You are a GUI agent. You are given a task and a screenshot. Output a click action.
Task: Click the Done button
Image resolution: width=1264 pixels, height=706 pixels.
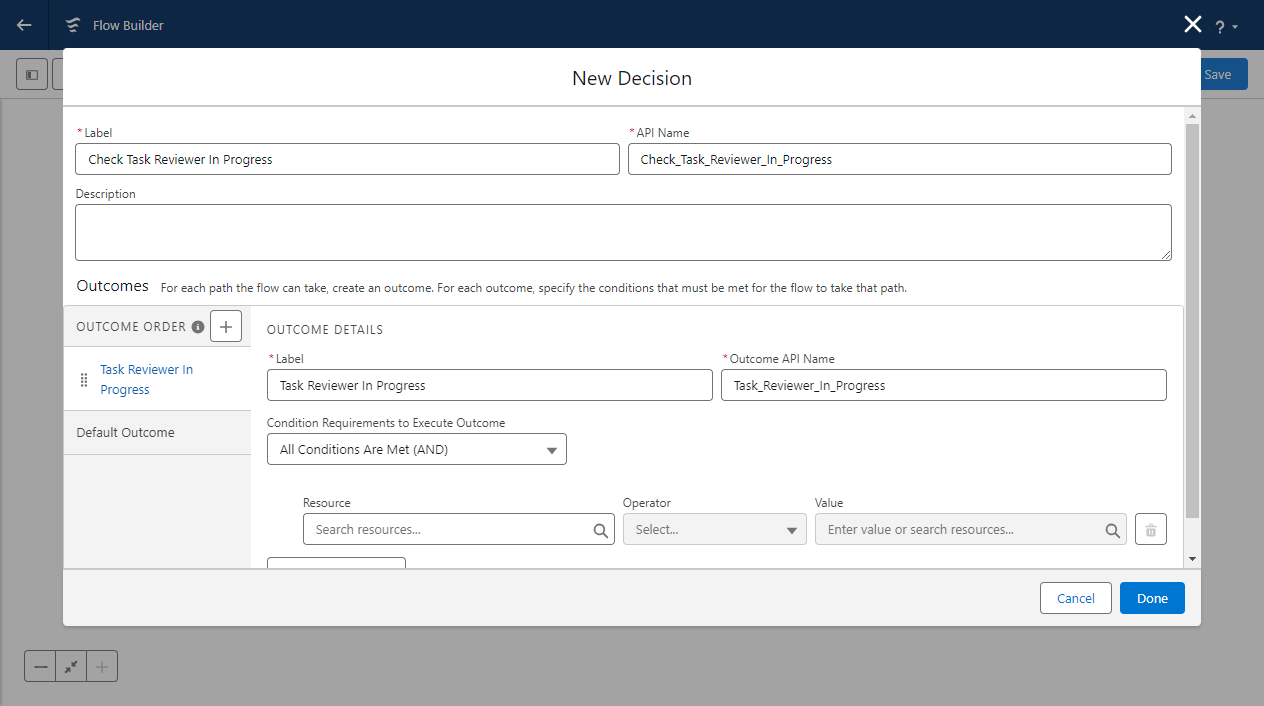pyautogui.click(x=1151, y=597)
